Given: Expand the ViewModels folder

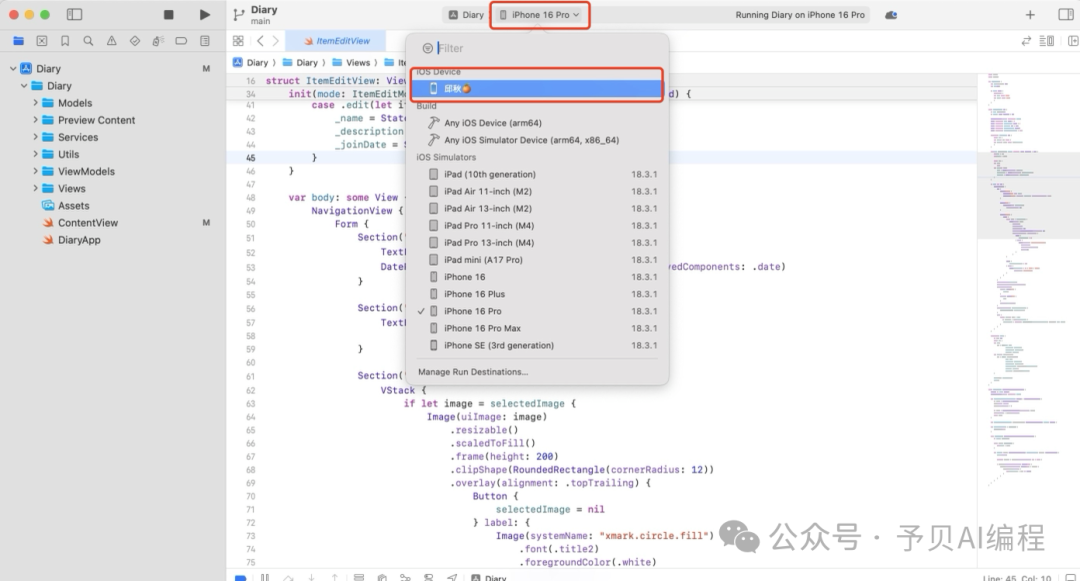Looking at the screenshot, I should [x=35, y=171].
